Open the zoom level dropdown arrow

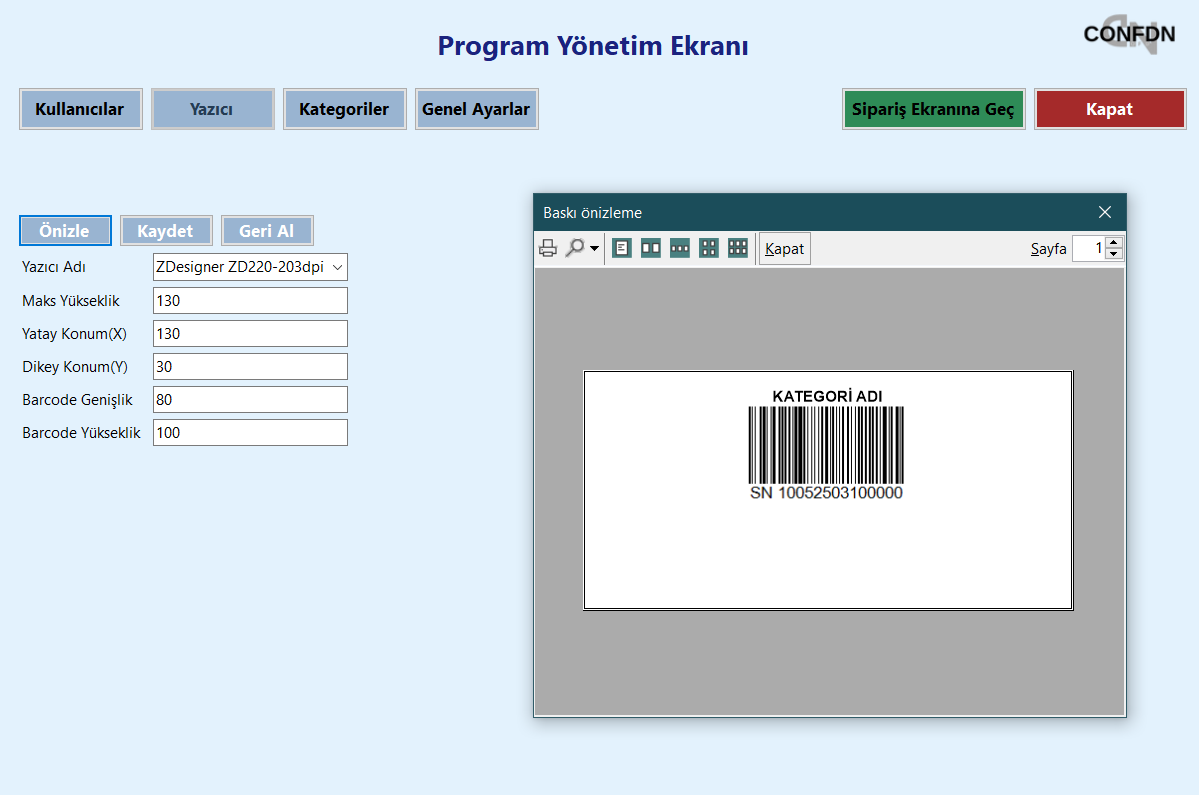[594, 248]
